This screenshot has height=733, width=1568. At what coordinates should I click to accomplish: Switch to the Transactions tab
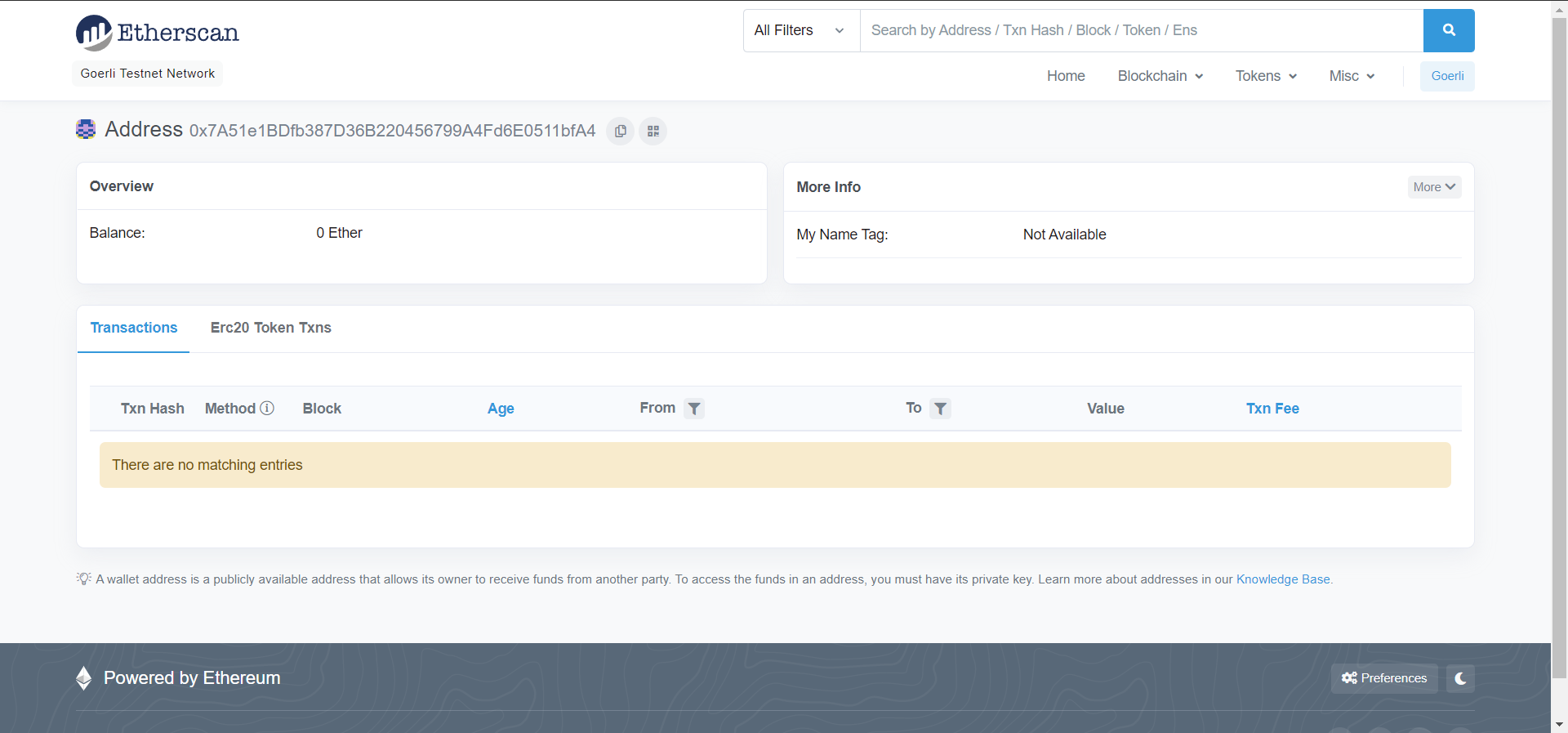click(134, 328)
